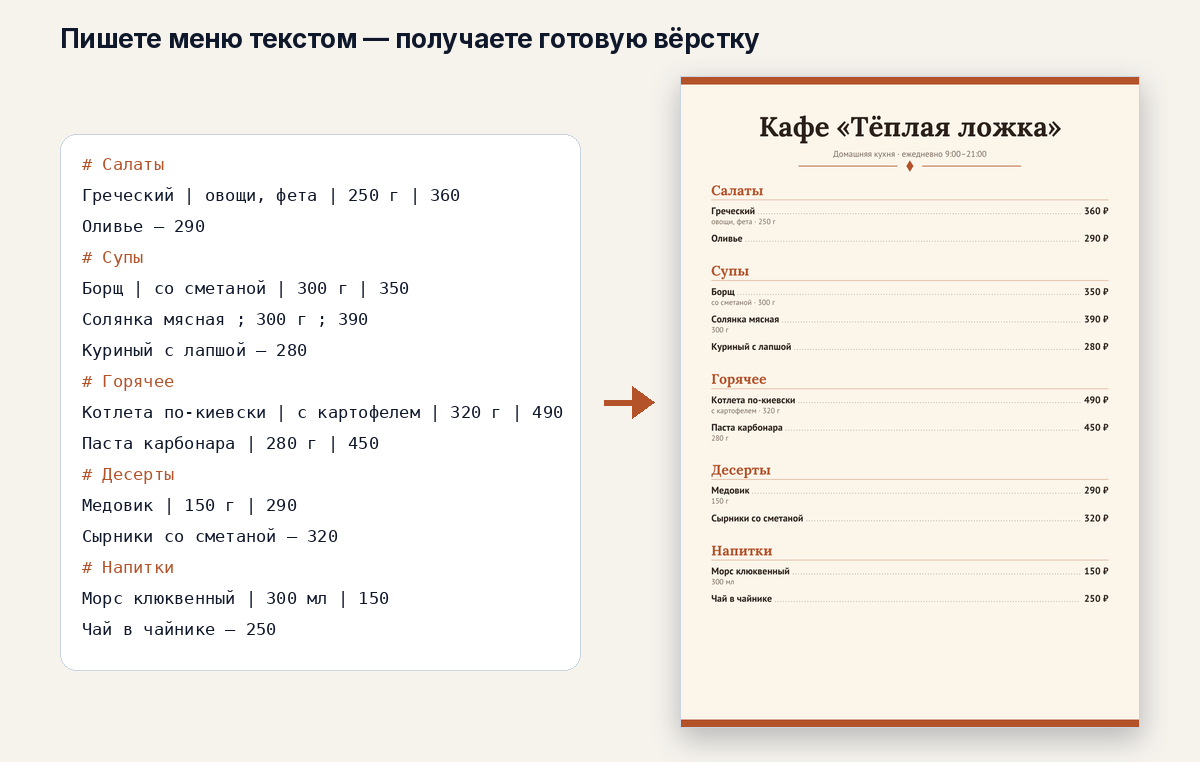Click the subtitle "Домашняя кухня · ежедневно 9:00–21:00"
Image resolution: width=1200 pixels, height=762 pixels.
coord(910,154)
